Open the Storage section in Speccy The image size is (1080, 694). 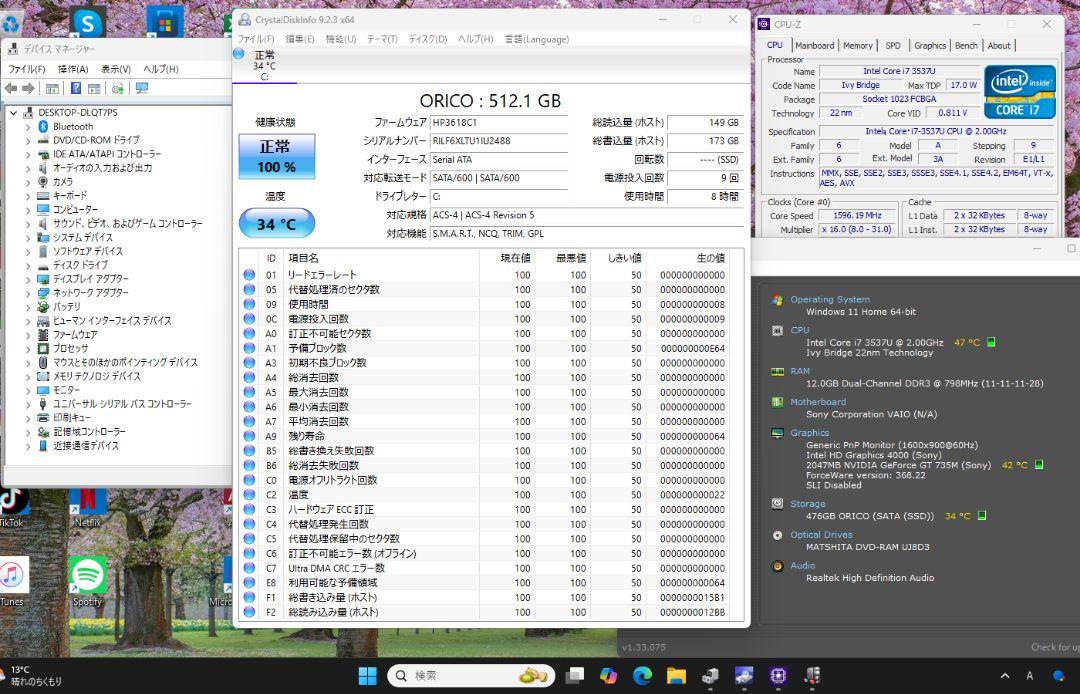click(x=807, y=504)
